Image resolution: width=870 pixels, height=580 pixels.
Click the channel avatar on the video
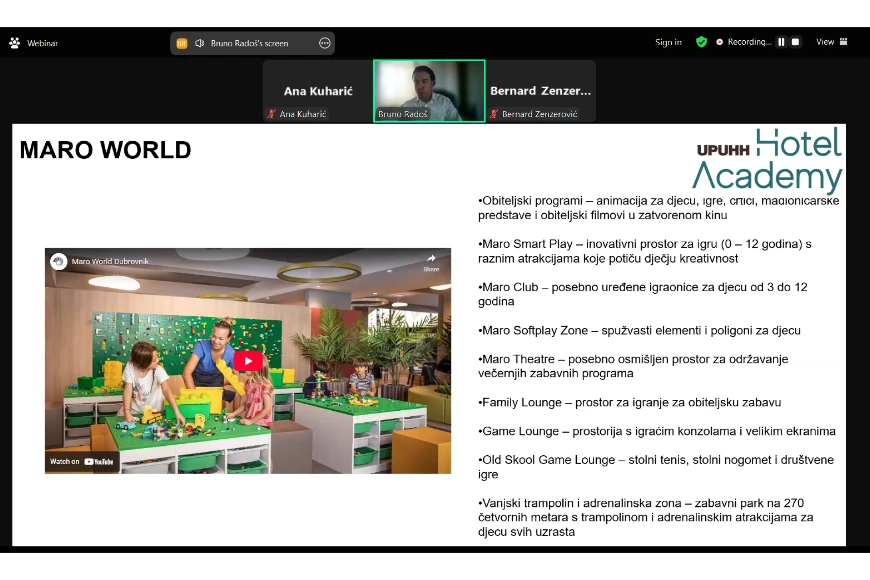(59, 261)
